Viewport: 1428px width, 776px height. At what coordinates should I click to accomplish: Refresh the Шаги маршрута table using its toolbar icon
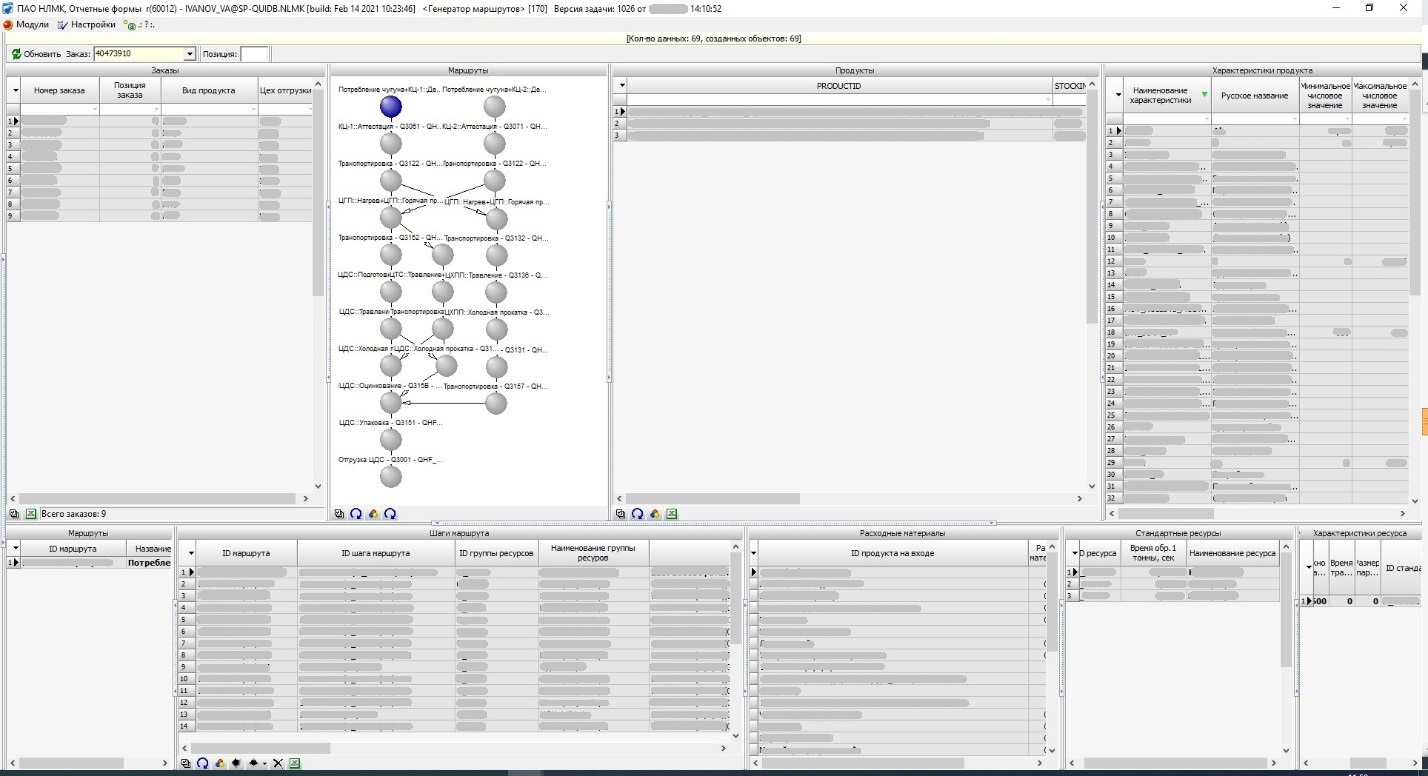click(x=201, y=763)
